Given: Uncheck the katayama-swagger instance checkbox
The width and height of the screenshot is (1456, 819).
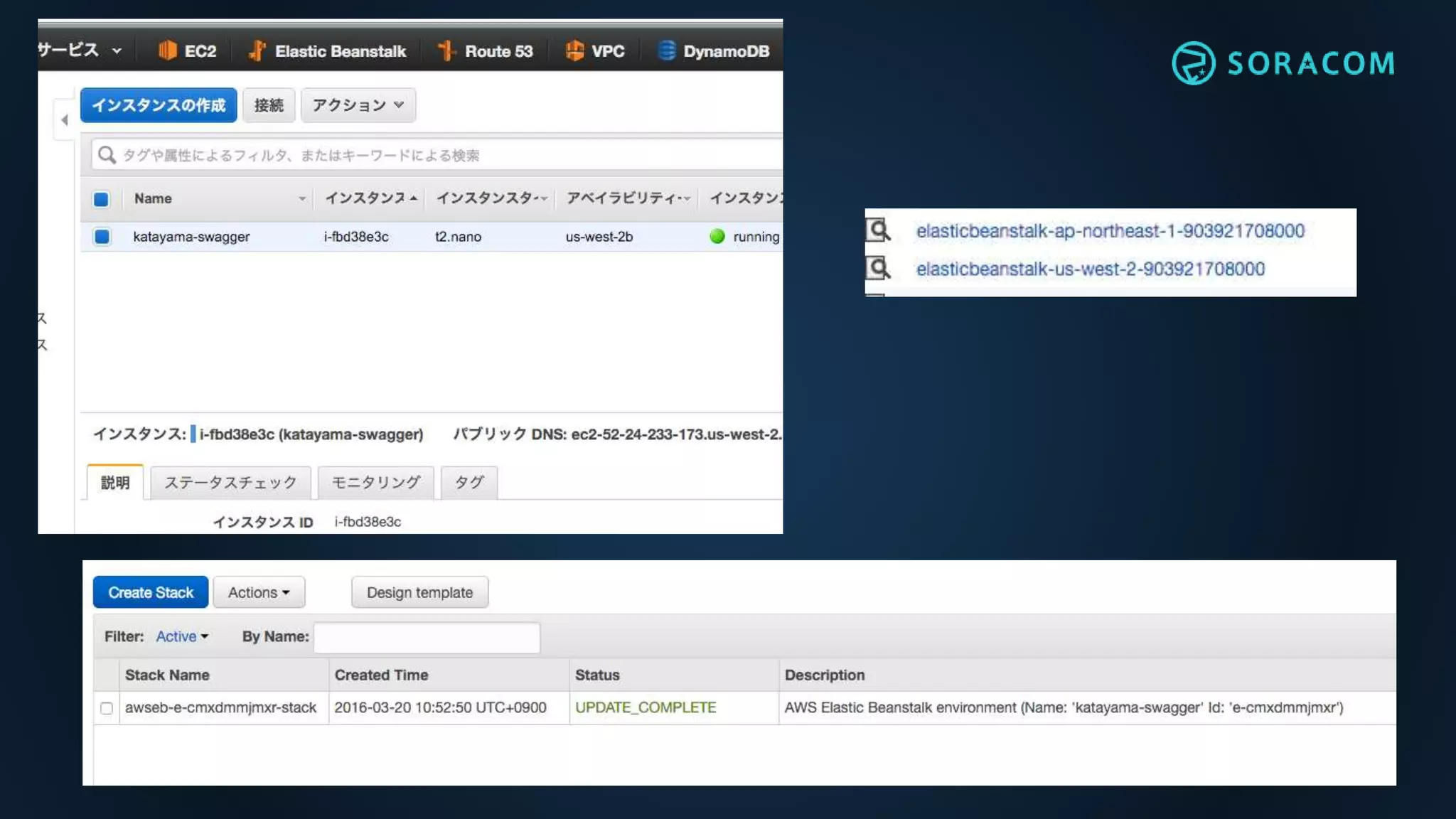Looking at the screenshot, I should pyautogui.click(x=102, y=237).
